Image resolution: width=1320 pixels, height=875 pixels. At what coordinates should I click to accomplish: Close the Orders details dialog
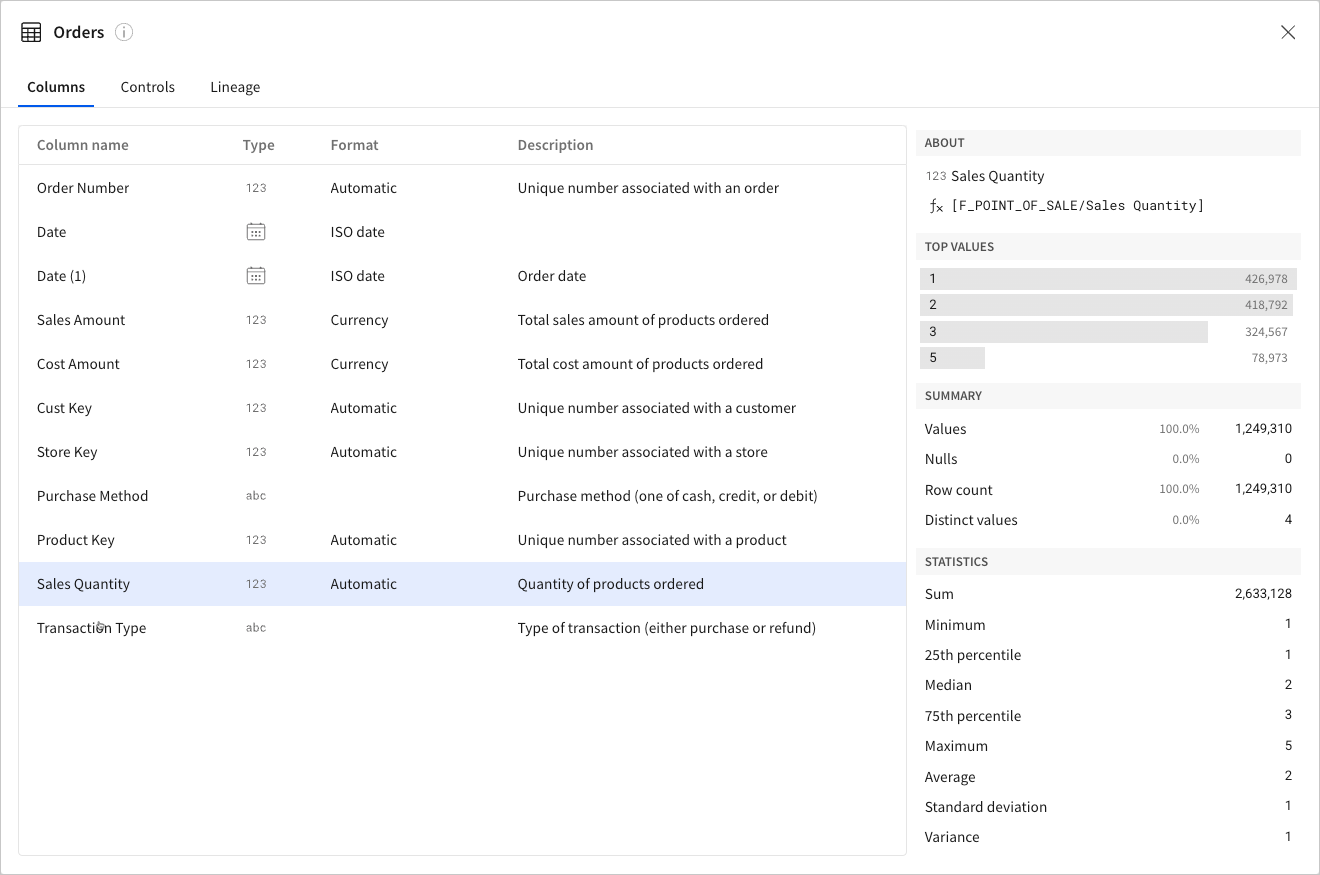(x=1288, y=32)
